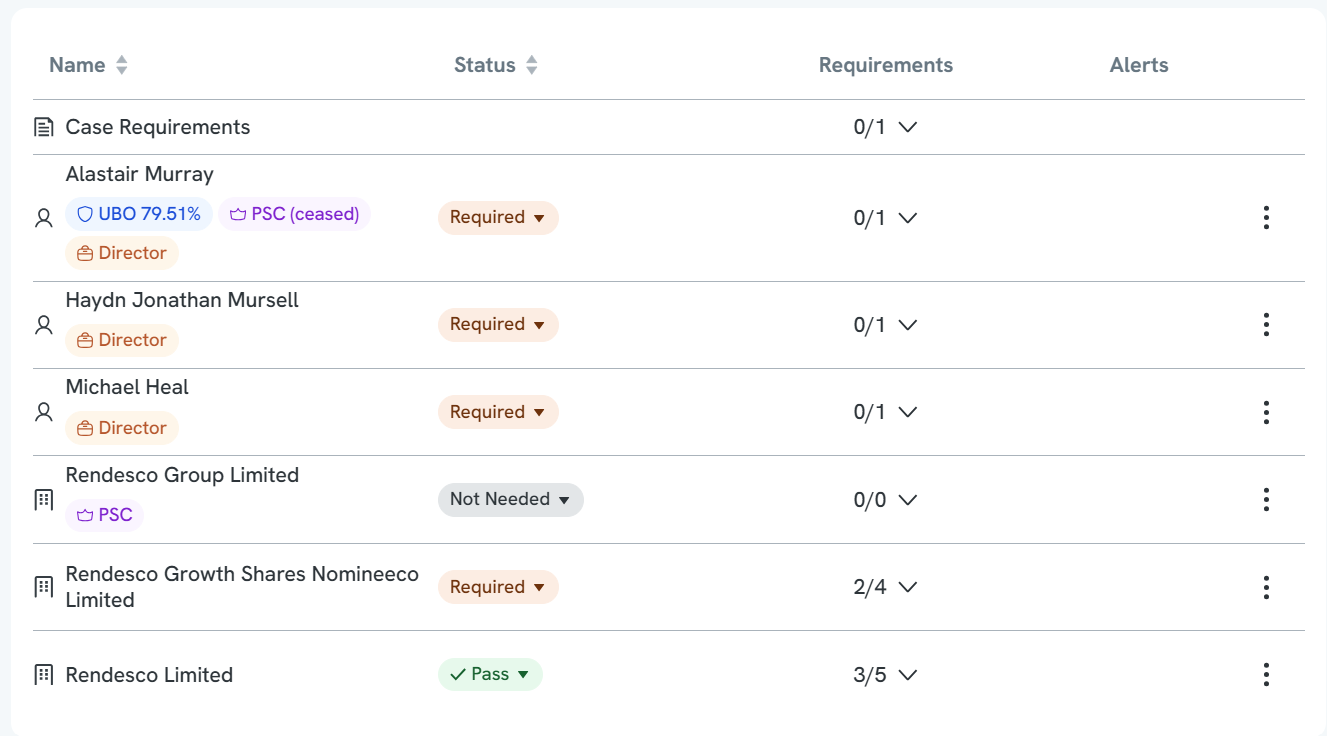The image size is (1327, 736).
Task: Open the Pass status dropdown for Rendesco Limited
Action: (490, 675)
